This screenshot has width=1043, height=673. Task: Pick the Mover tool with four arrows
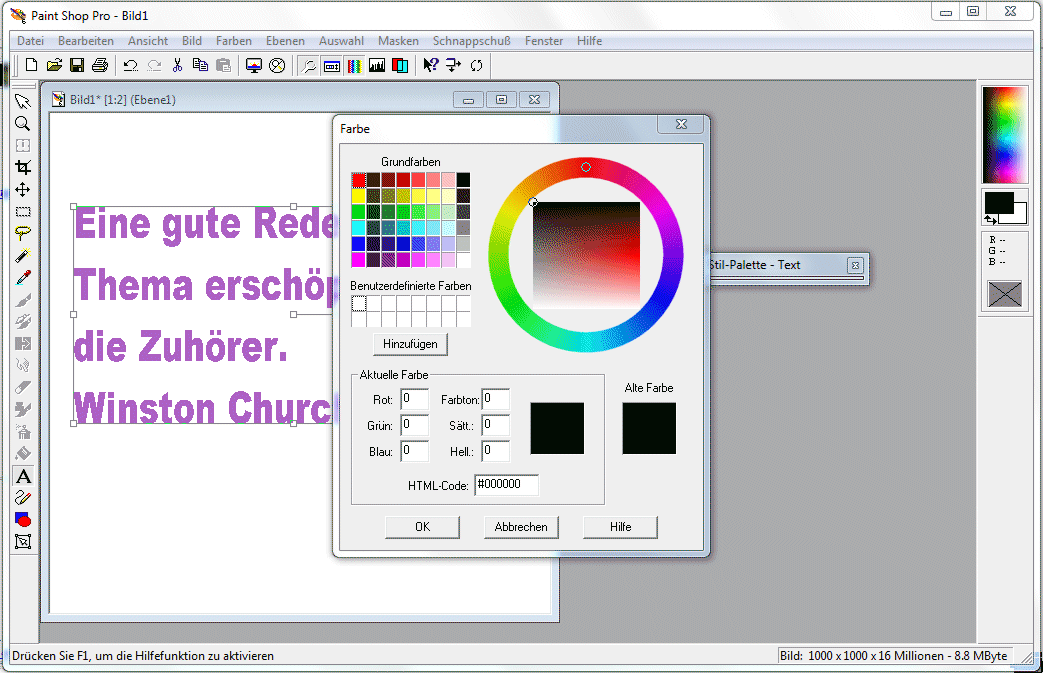click(x=23, y=190)
